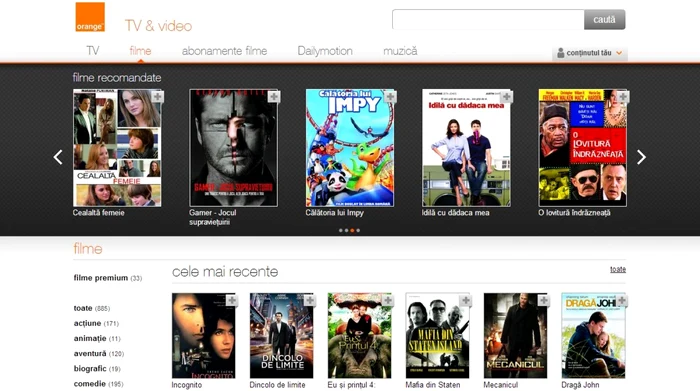Open the abonamente filme tab
700x391 pixels.
[x=224, y=51]
